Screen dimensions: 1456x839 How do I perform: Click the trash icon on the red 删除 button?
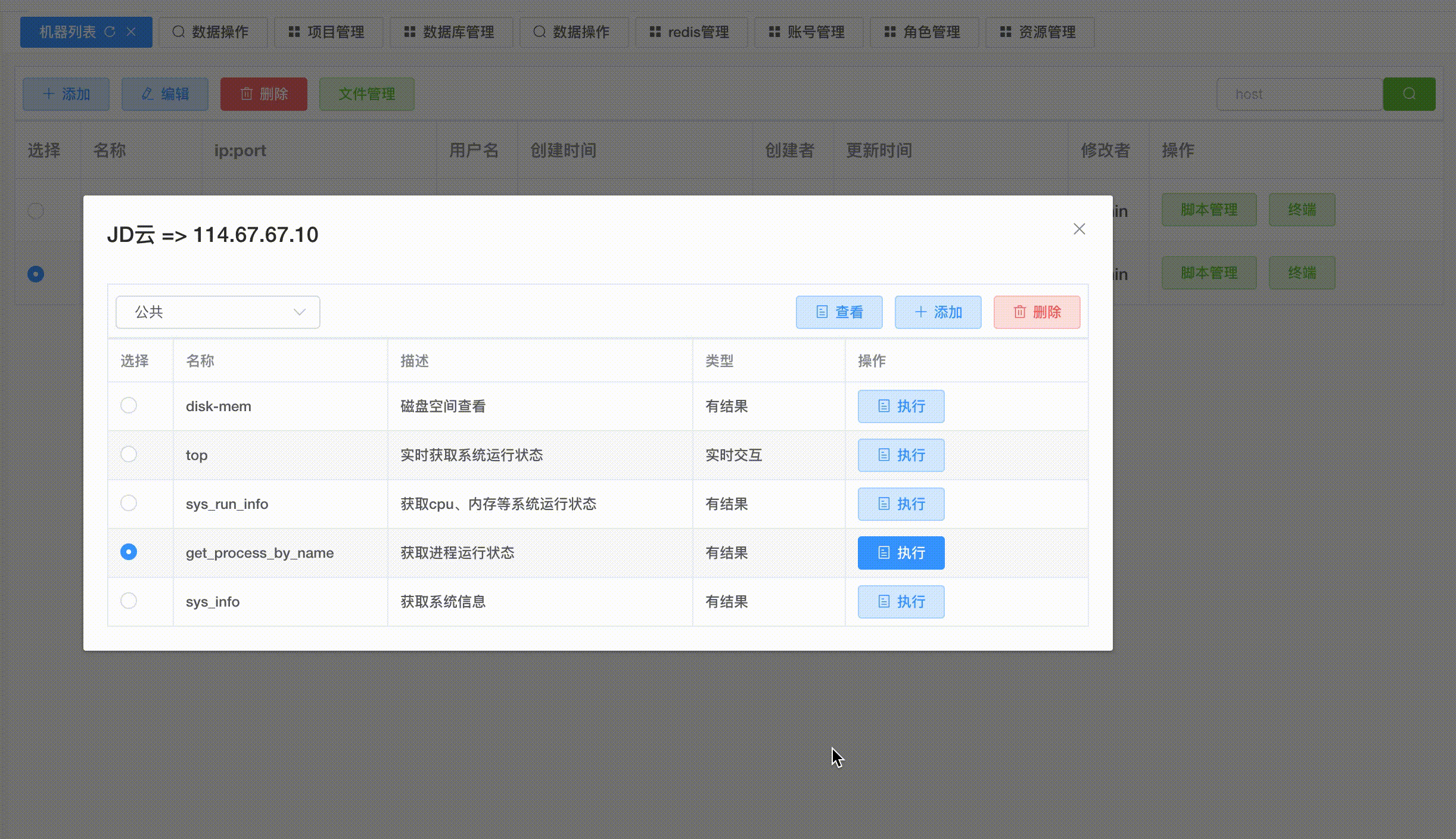pos(248,94)
